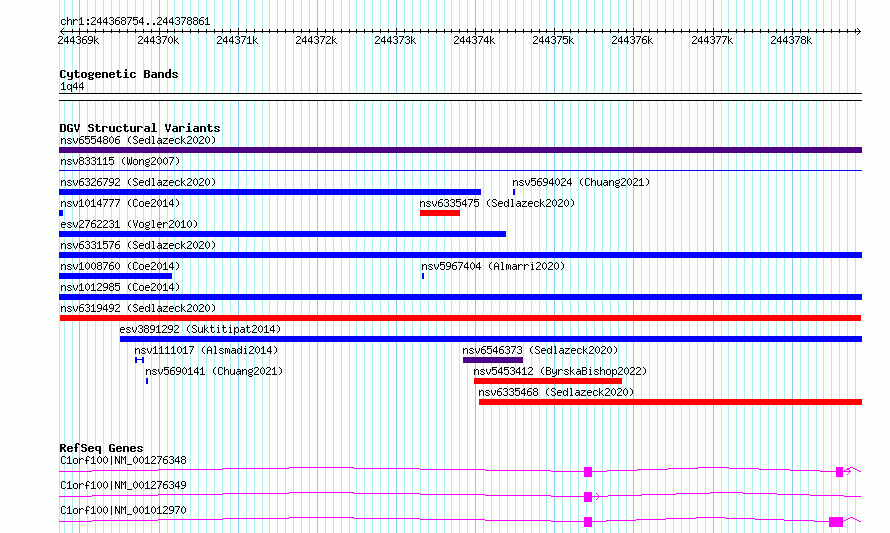Open the C1orf100|NM_001012970 transcript label
Viewport: 890px width, 533px height.
[x=123, y=510]
